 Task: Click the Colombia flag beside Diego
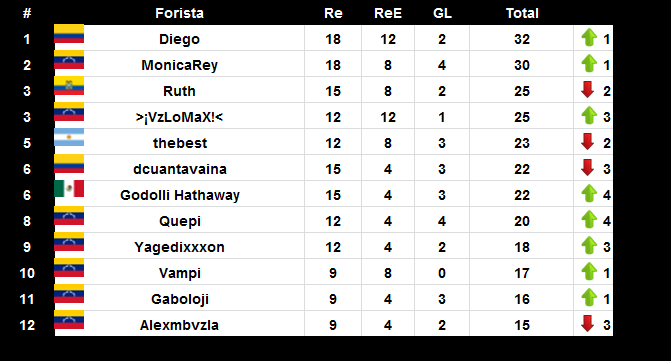(x=69, y=34)
